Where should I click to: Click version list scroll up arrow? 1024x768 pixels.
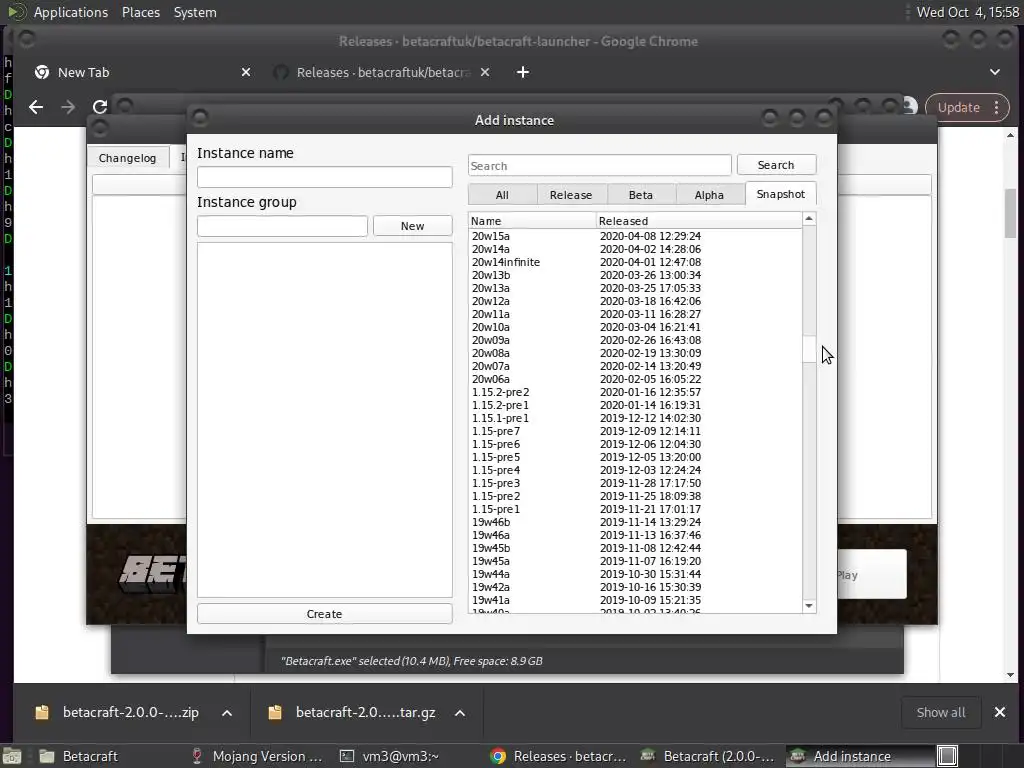[809, 219]
